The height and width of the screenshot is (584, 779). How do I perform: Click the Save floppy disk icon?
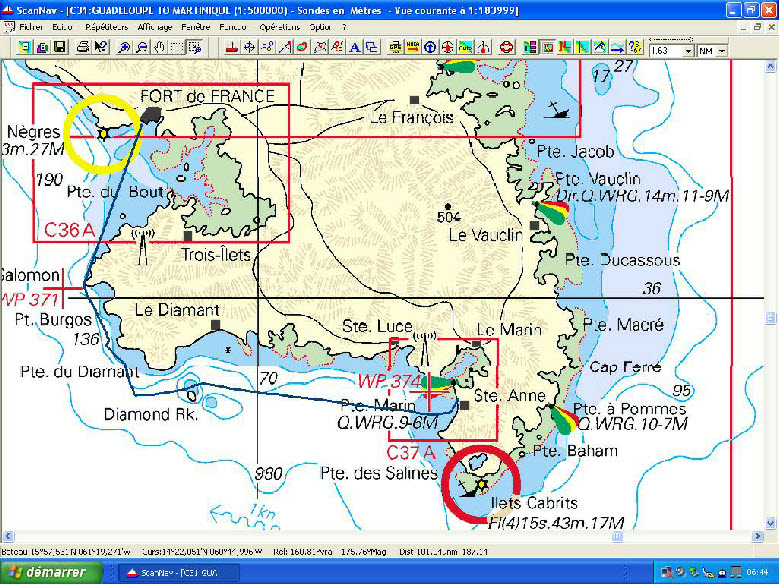pos(61,47)
